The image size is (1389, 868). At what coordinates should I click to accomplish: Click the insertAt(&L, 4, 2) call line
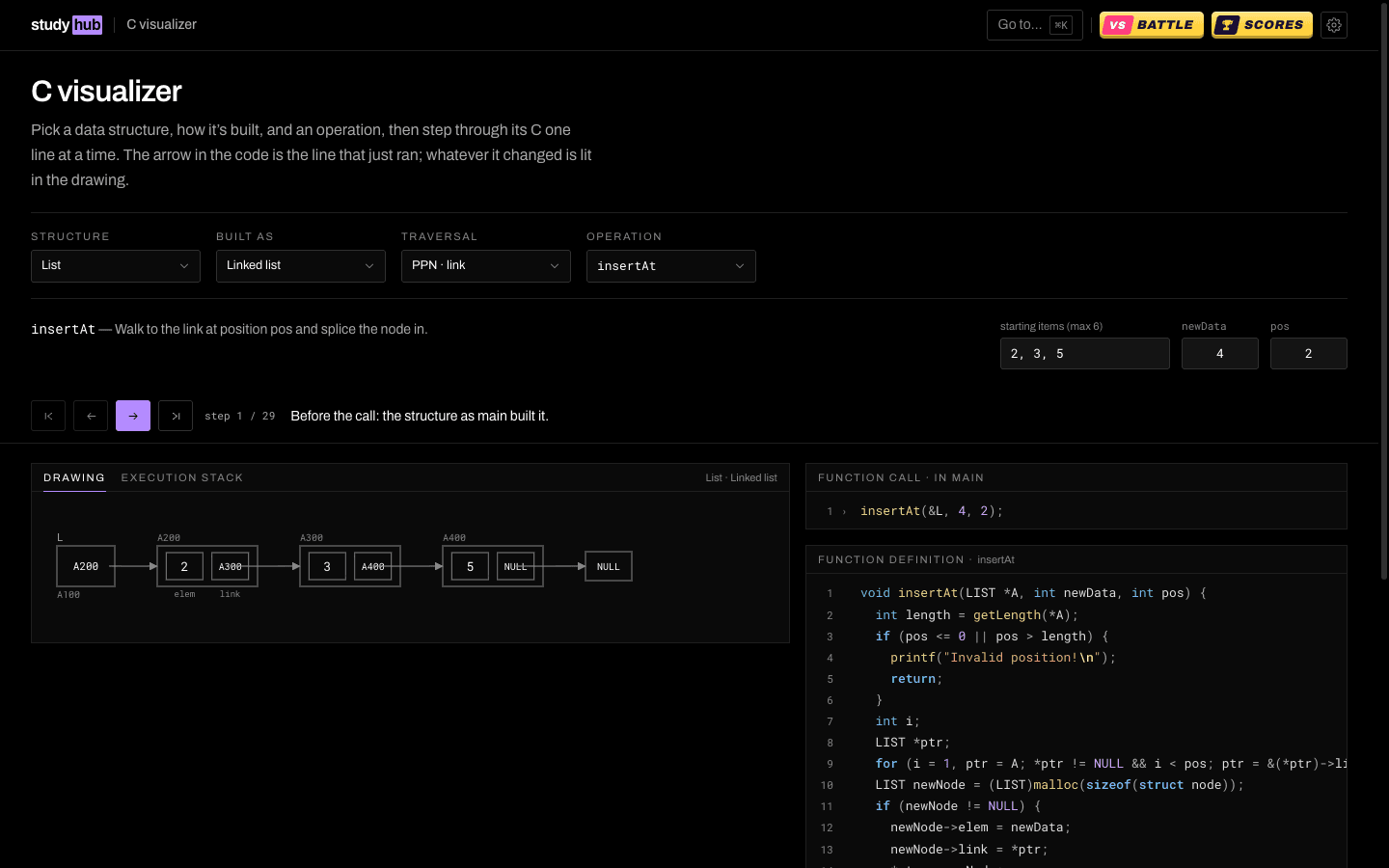(x=1076, y=511)
